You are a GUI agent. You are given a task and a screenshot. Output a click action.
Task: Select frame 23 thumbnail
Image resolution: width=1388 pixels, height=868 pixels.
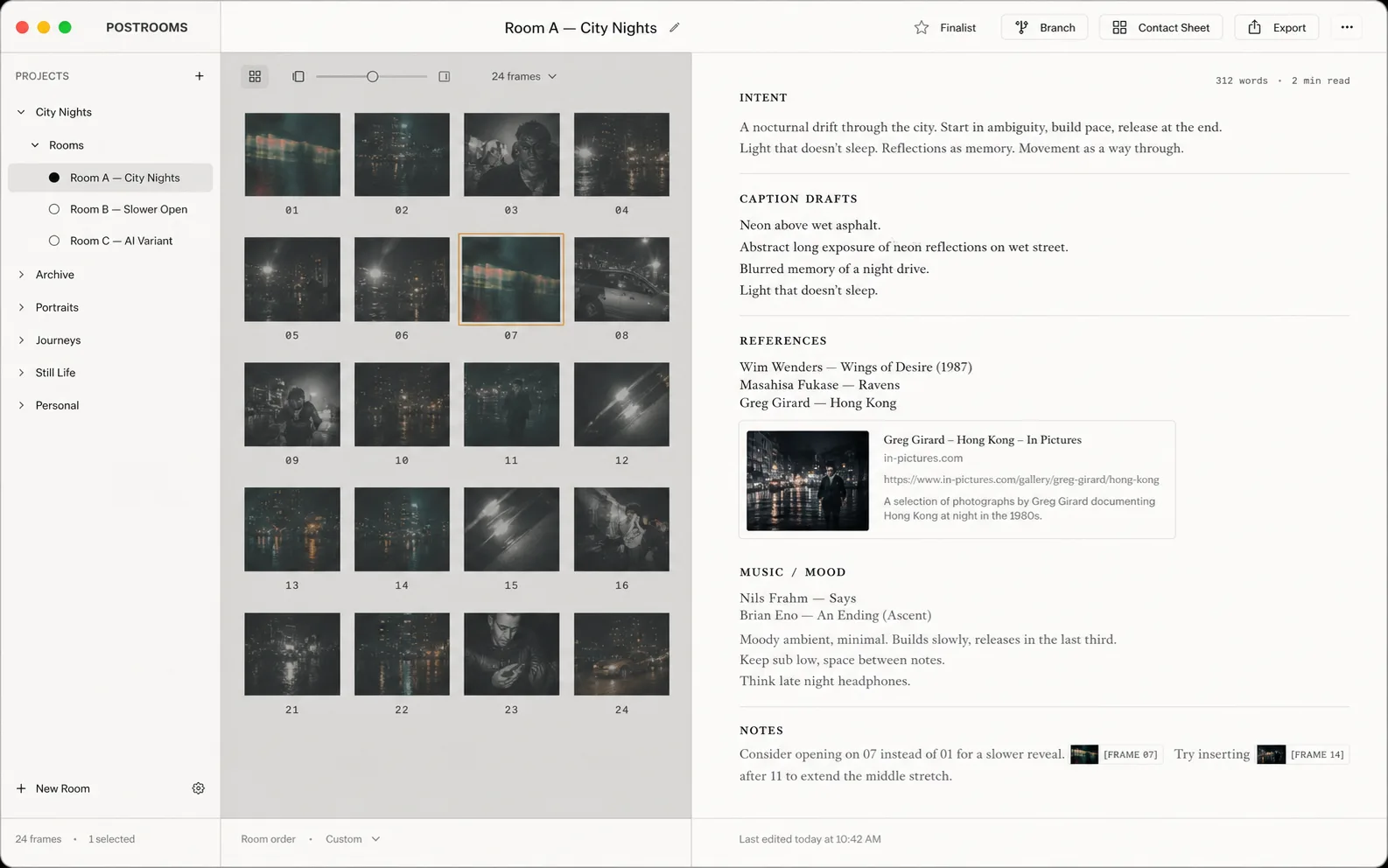[x=512, y=654]
